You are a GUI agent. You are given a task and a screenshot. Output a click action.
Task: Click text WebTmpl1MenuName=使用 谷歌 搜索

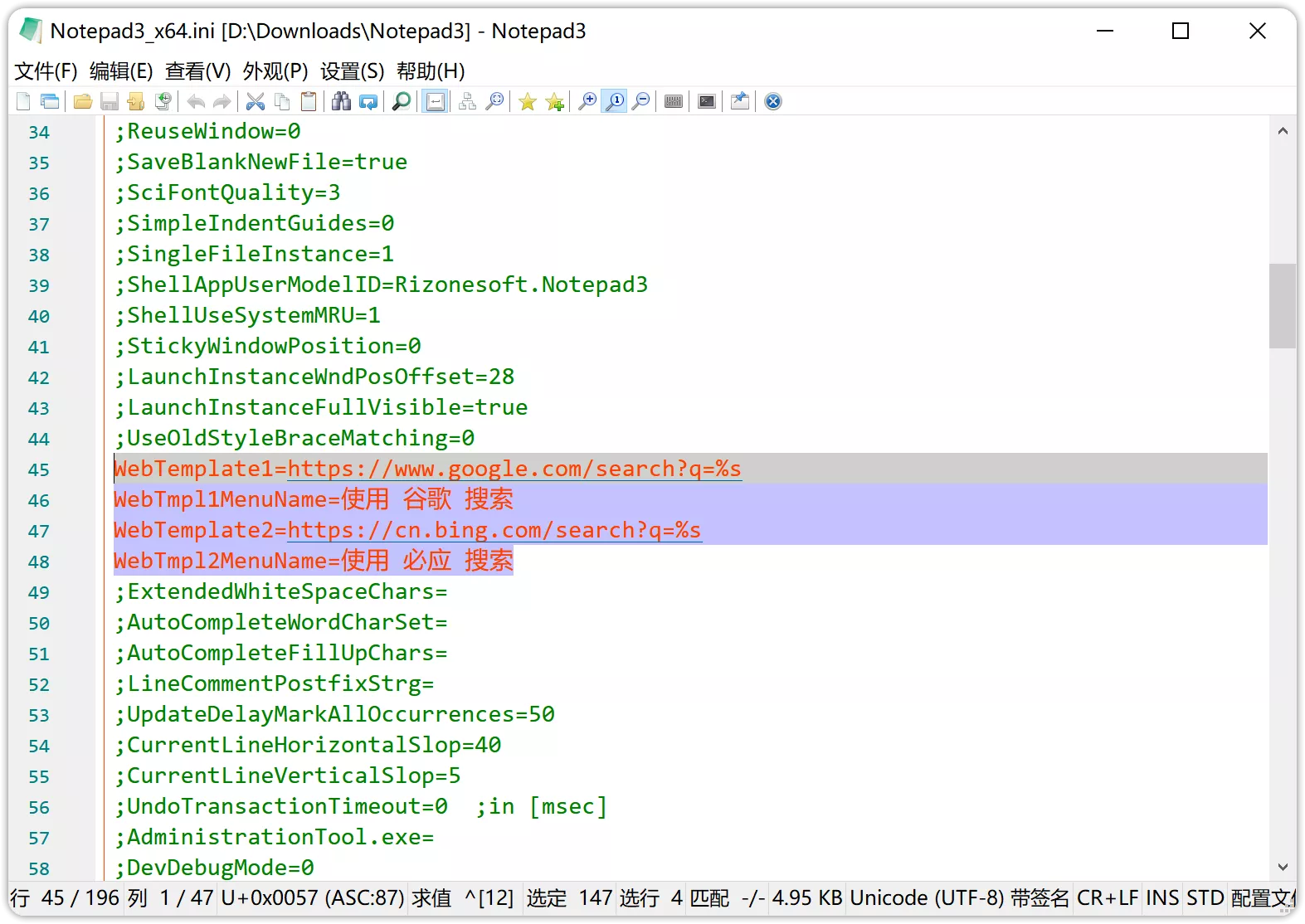click(x=314, y=499)
